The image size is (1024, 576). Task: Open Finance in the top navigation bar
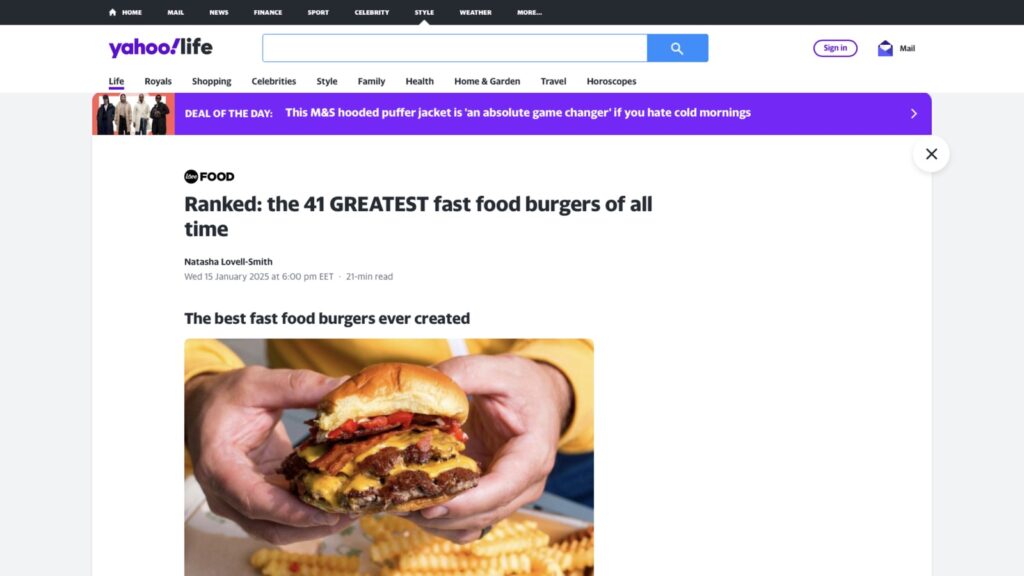(268, 12)
